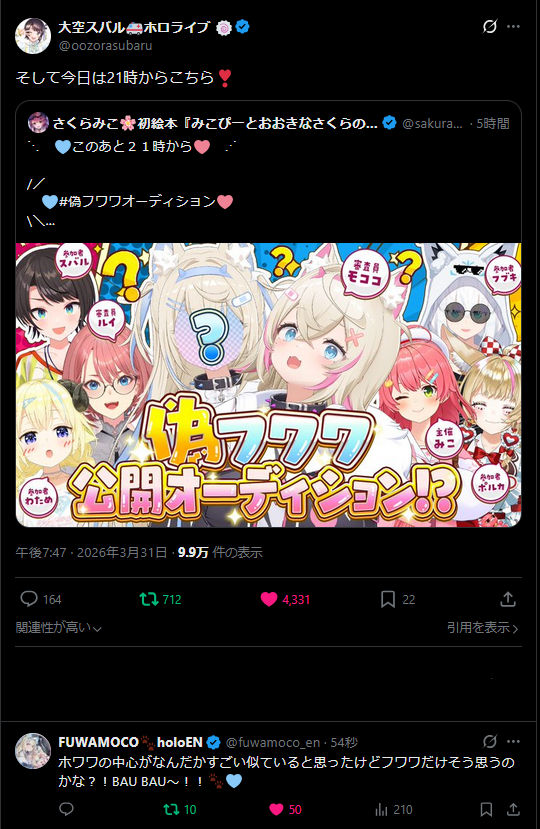Open Subaru's profile avatar
The height and width of the screenshot is (829, 540).
[33, 36]
